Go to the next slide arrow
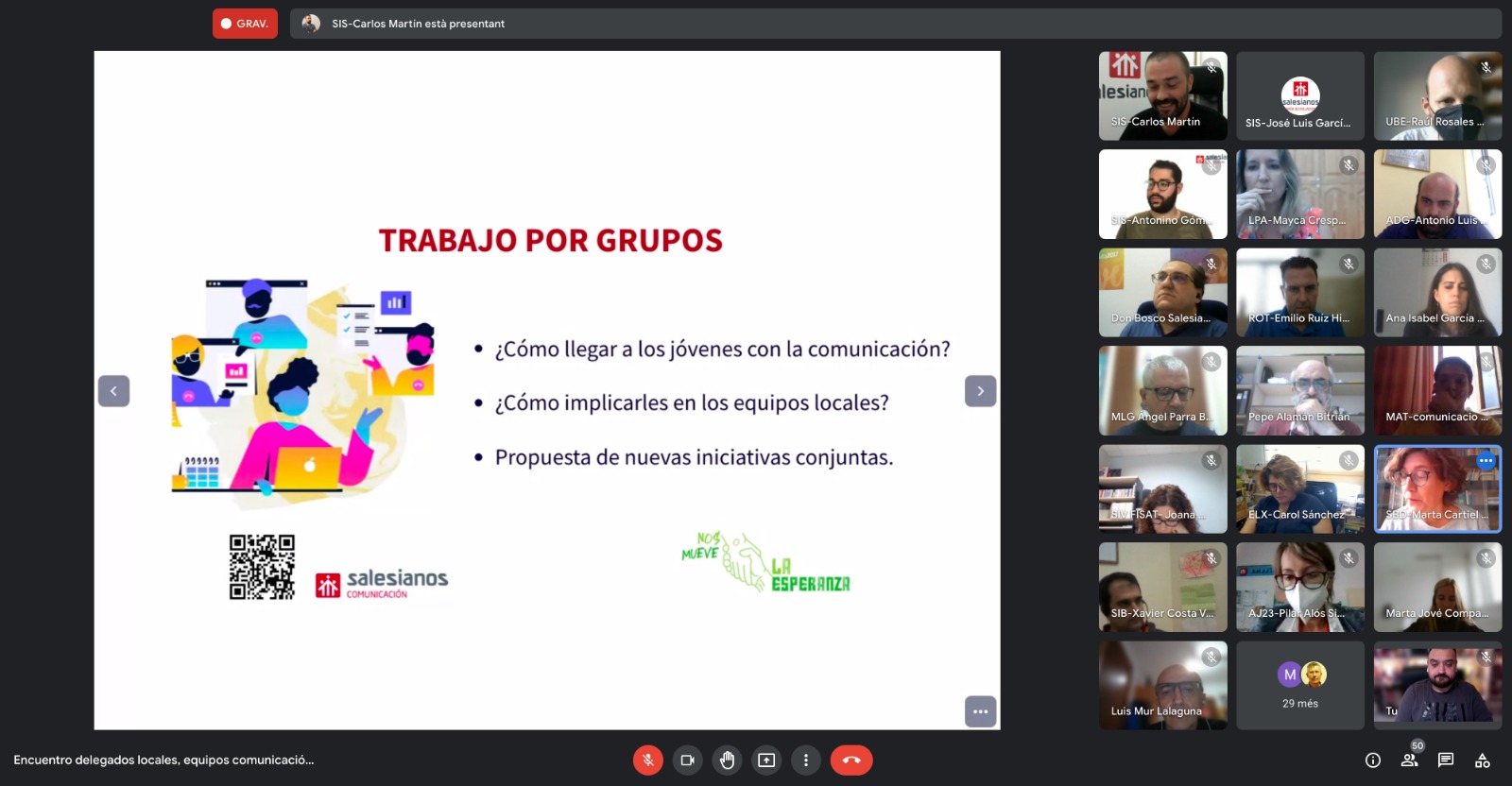The image size is (1512, 786). (980, 391)
